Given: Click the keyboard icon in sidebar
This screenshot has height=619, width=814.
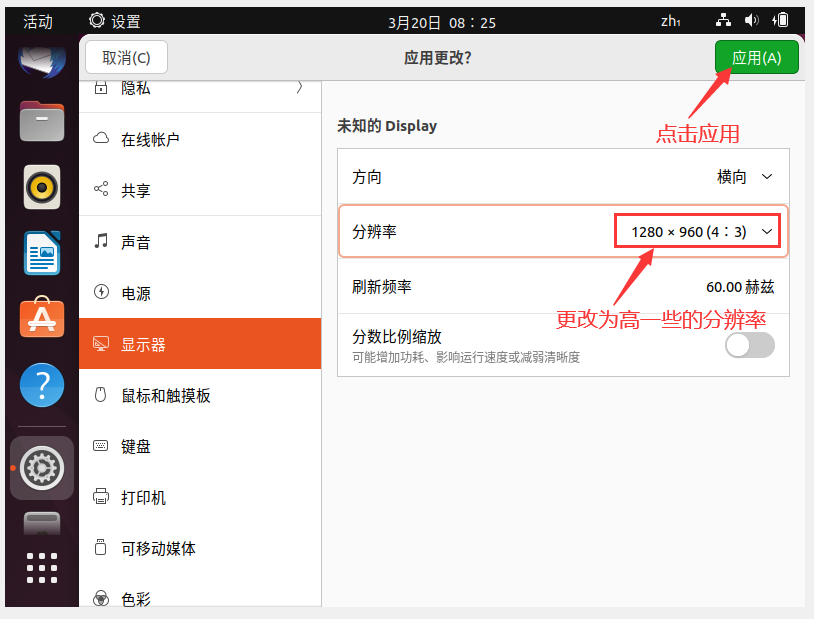Looking at the screenshot, I should pyautogui.click(x=101, y=446).
